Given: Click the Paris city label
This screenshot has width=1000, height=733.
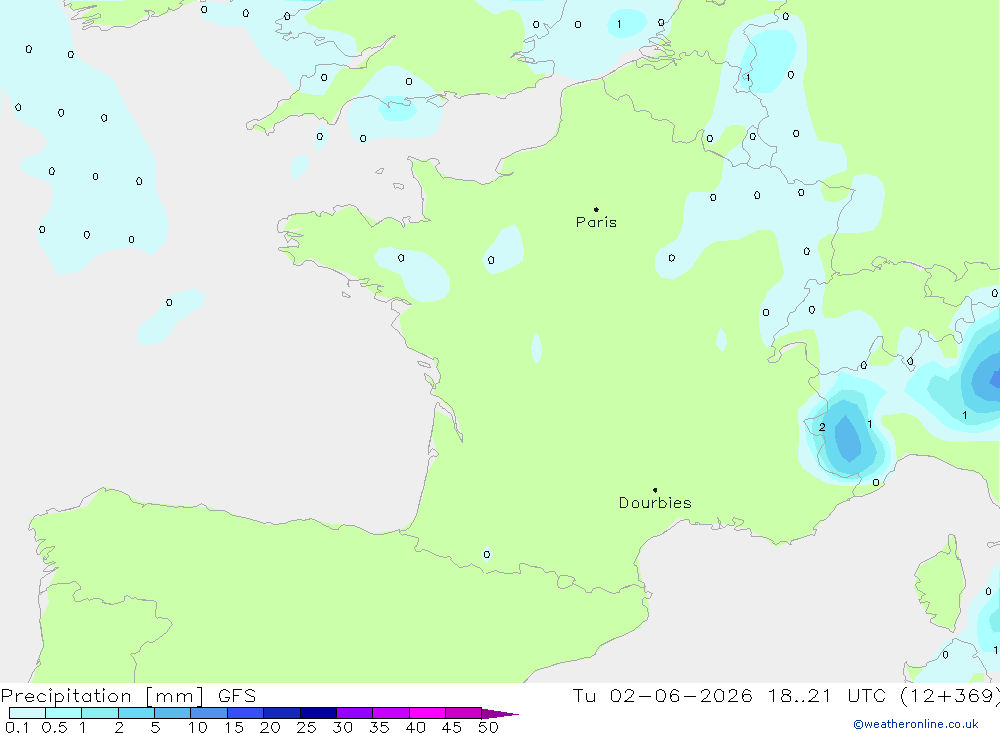Looking at the screenshot, I should 596,222.
